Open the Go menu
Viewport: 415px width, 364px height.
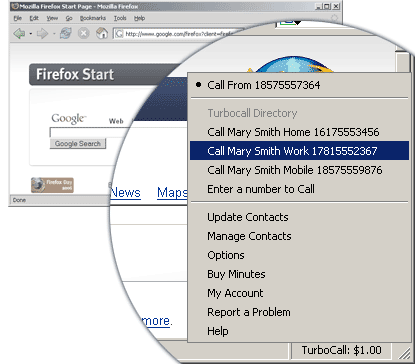(x=69, y=18)
